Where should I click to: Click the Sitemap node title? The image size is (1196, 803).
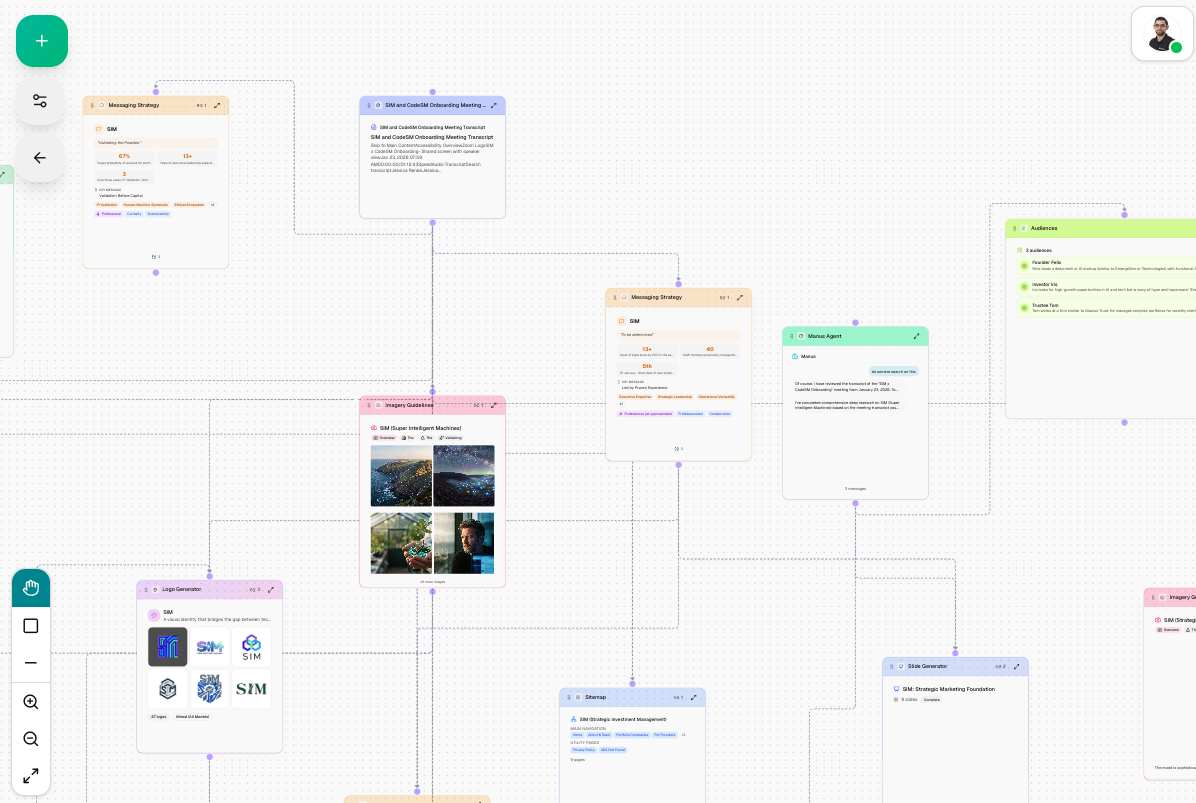click(595, 697)
